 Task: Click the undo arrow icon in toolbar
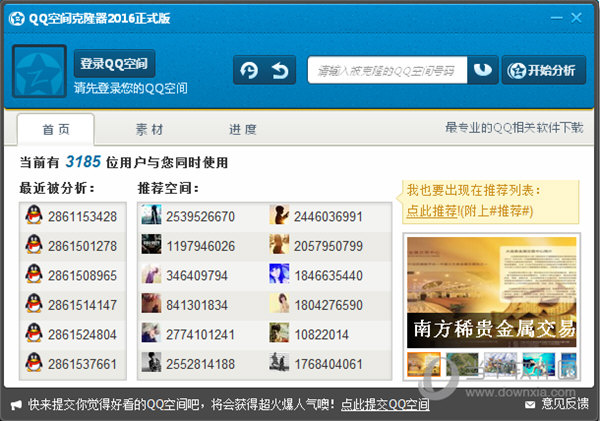[280, 70]
